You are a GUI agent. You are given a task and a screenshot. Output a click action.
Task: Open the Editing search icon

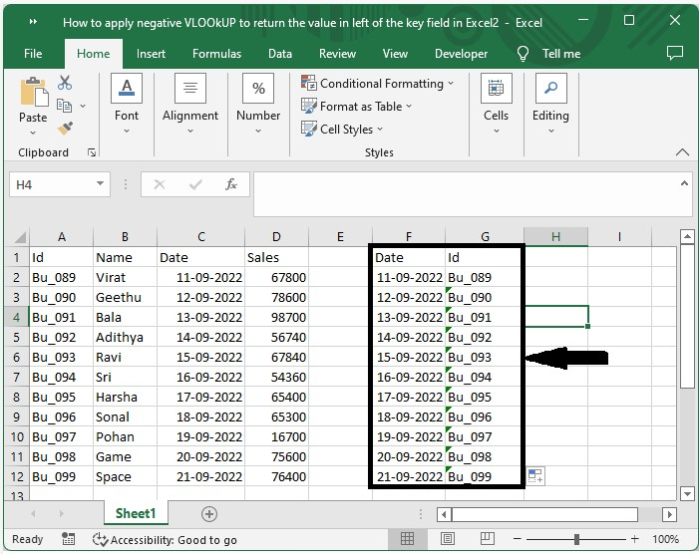[x=550, y=90]
